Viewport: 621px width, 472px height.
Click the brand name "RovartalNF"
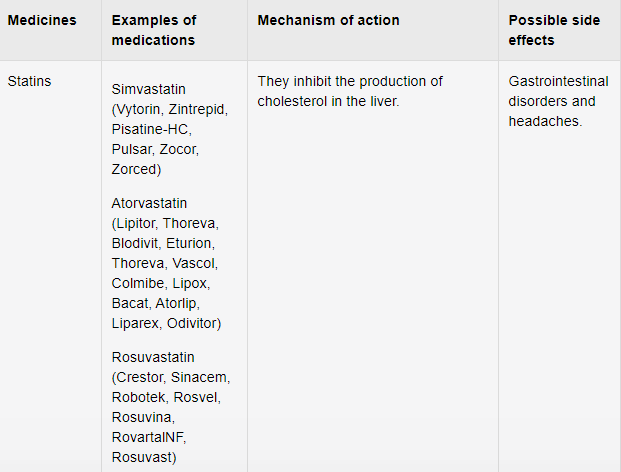(x=150, y=437)
